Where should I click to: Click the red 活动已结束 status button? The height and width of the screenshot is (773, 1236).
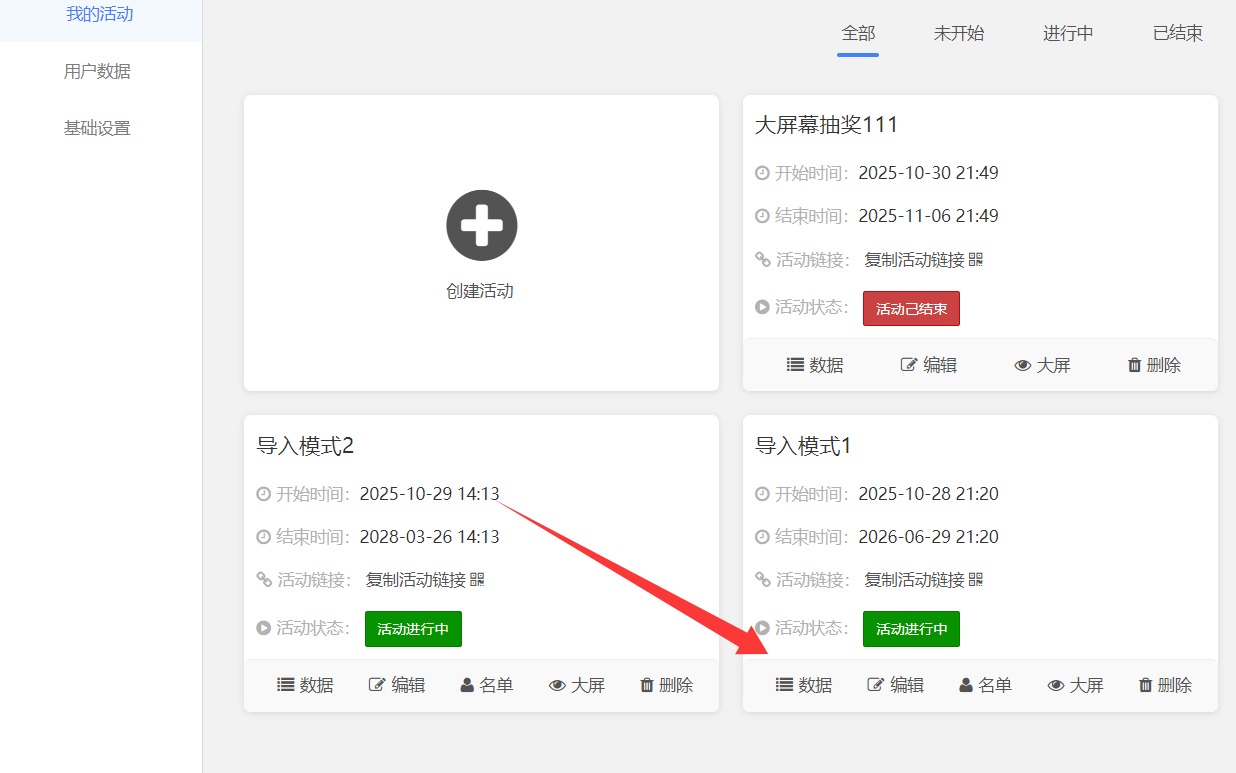point(911,309)
